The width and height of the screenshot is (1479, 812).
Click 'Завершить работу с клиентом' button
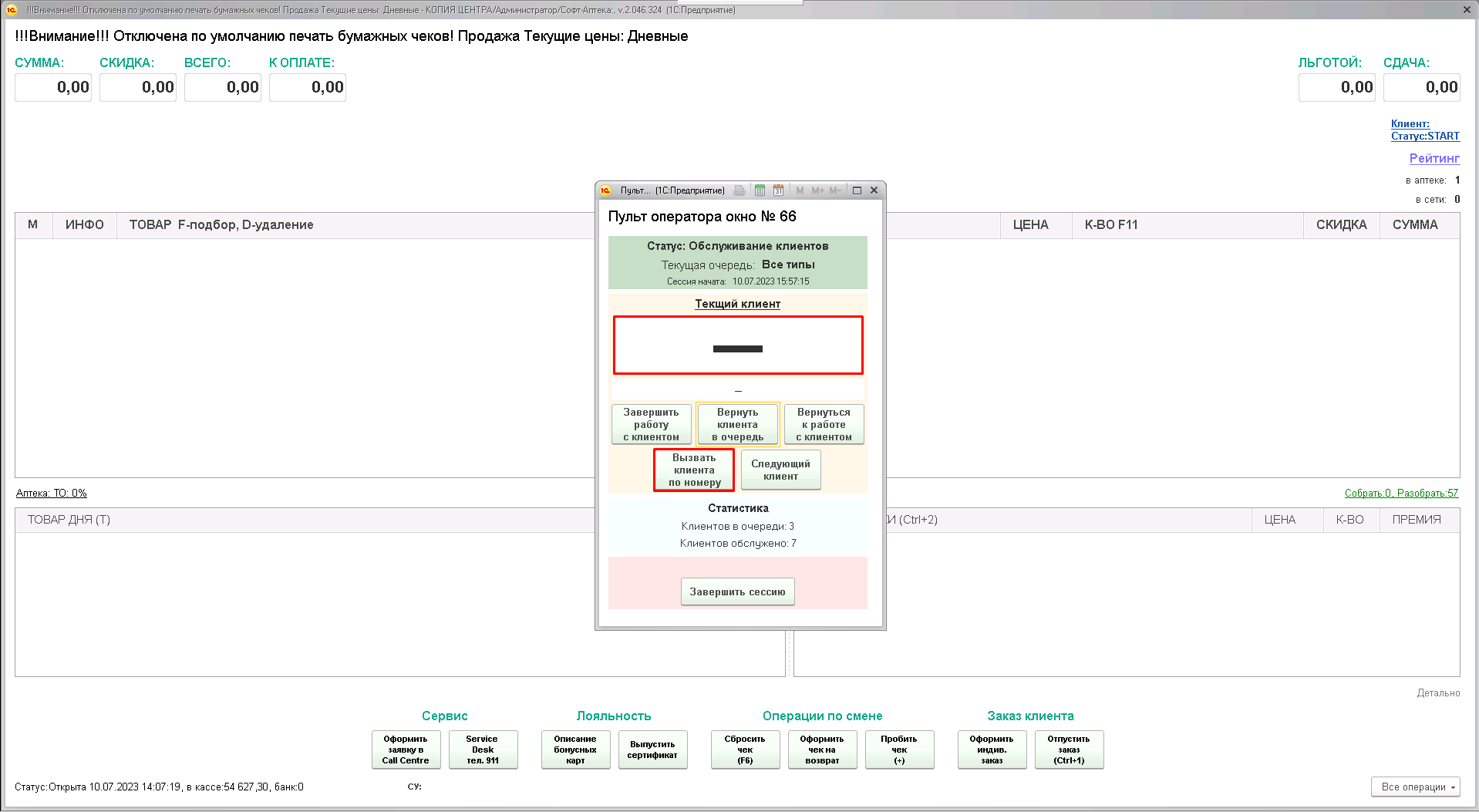[651, 424]
